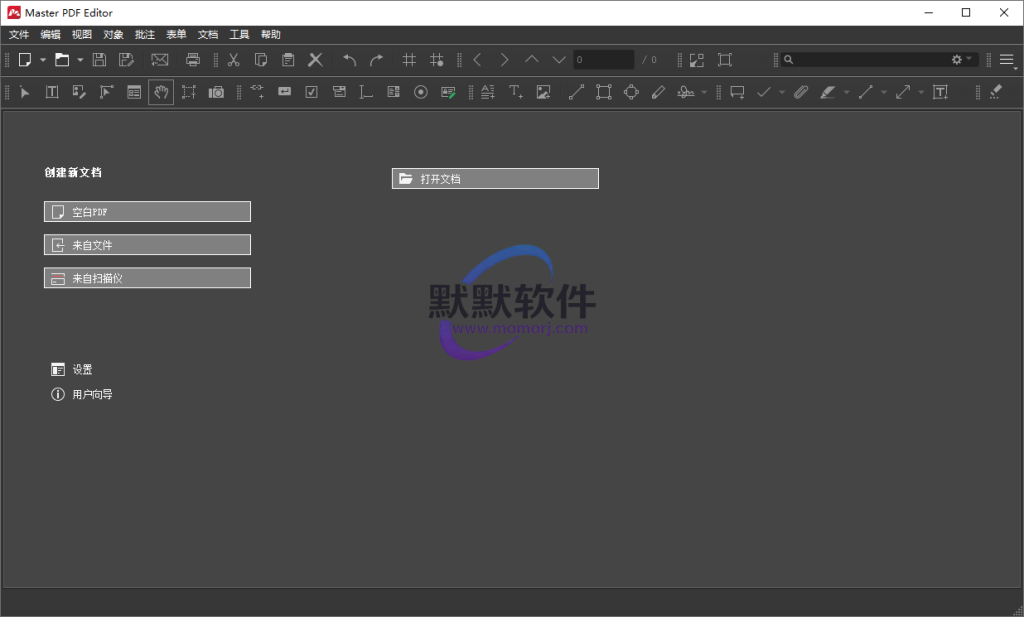Toggle the grid display icon
The height and width of the screenshot is (617, 1024).
(x=409, y=60)
